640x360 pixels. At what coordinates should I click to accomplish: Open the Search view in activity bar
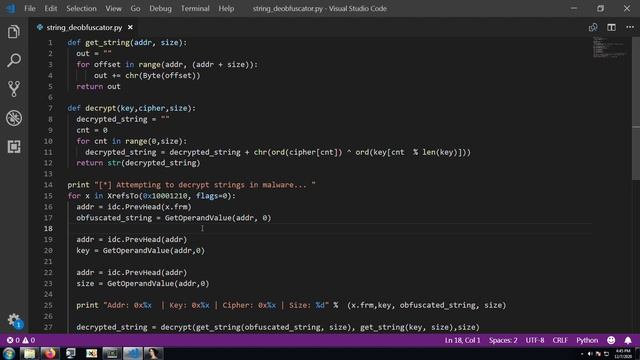[x=13, y=60]
